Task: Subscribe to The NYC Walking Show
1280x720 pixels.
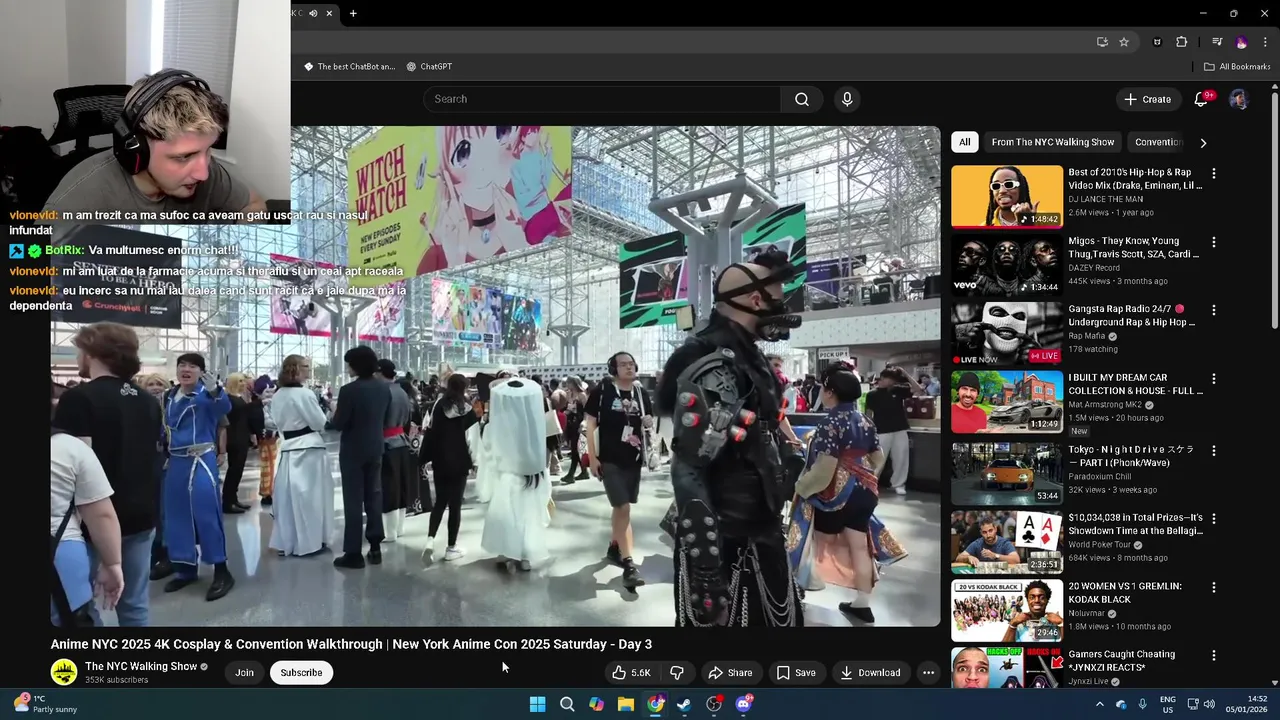Action: [x=301, y=673]
